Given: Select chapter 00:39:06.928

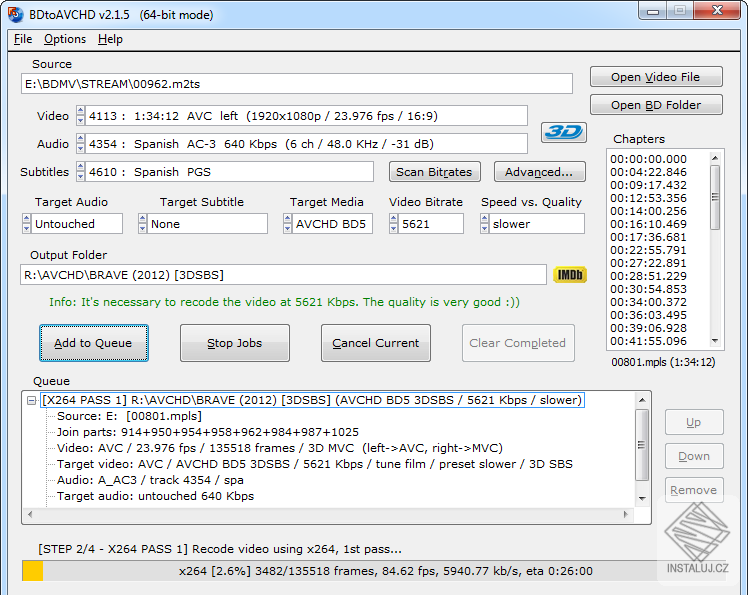Looking at the screenshot, I should click(648, 328).
